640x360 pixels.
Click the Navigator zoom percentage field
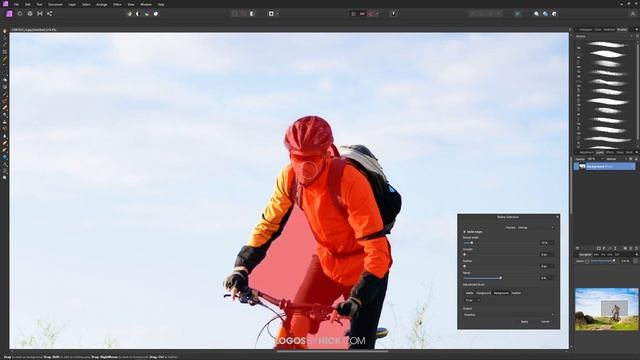click(625, 261)
